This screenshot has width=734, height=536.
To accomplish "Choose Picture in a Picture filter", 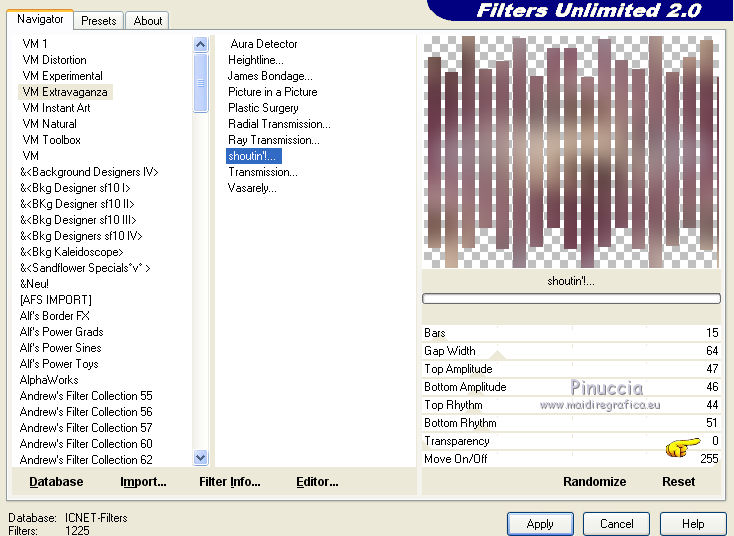I will [x=272, y=92].
